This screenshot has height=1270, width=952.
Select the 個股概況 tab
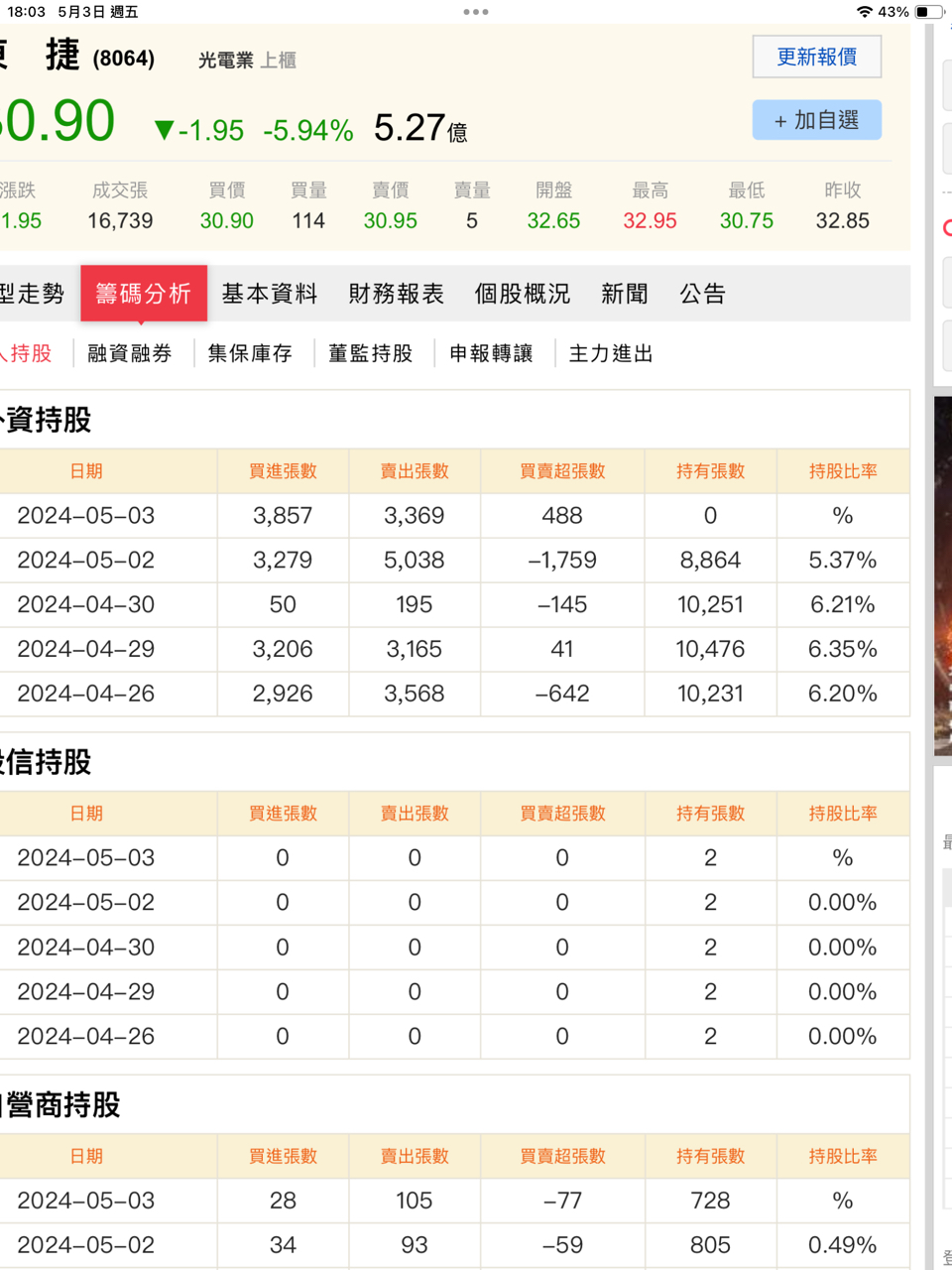click(x=522, y=294)
